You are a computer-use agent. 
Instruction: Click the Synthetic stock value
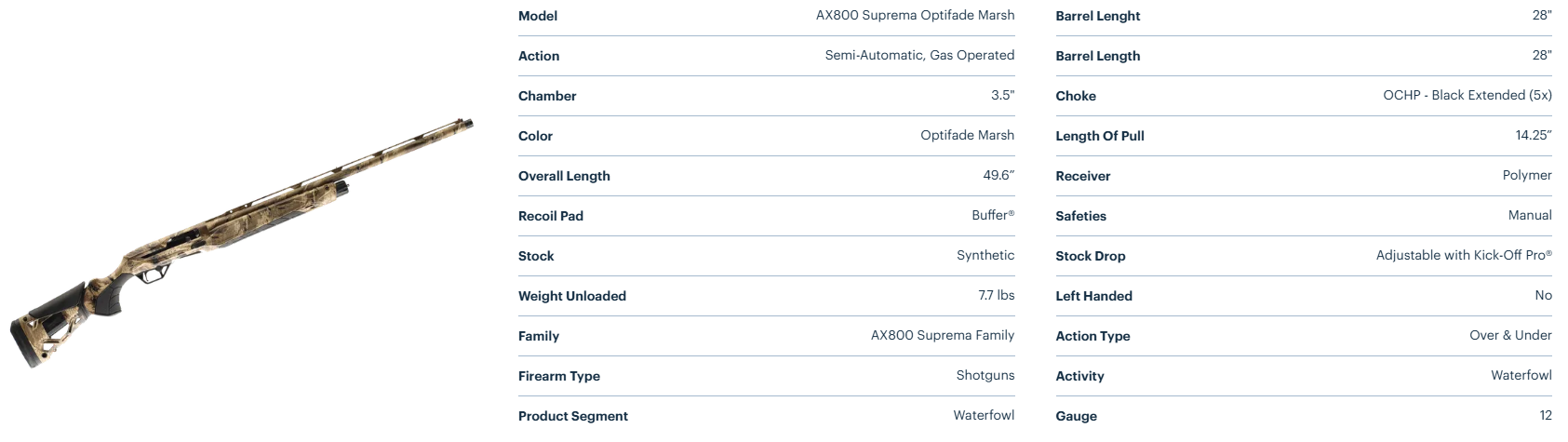coord(985,255)
